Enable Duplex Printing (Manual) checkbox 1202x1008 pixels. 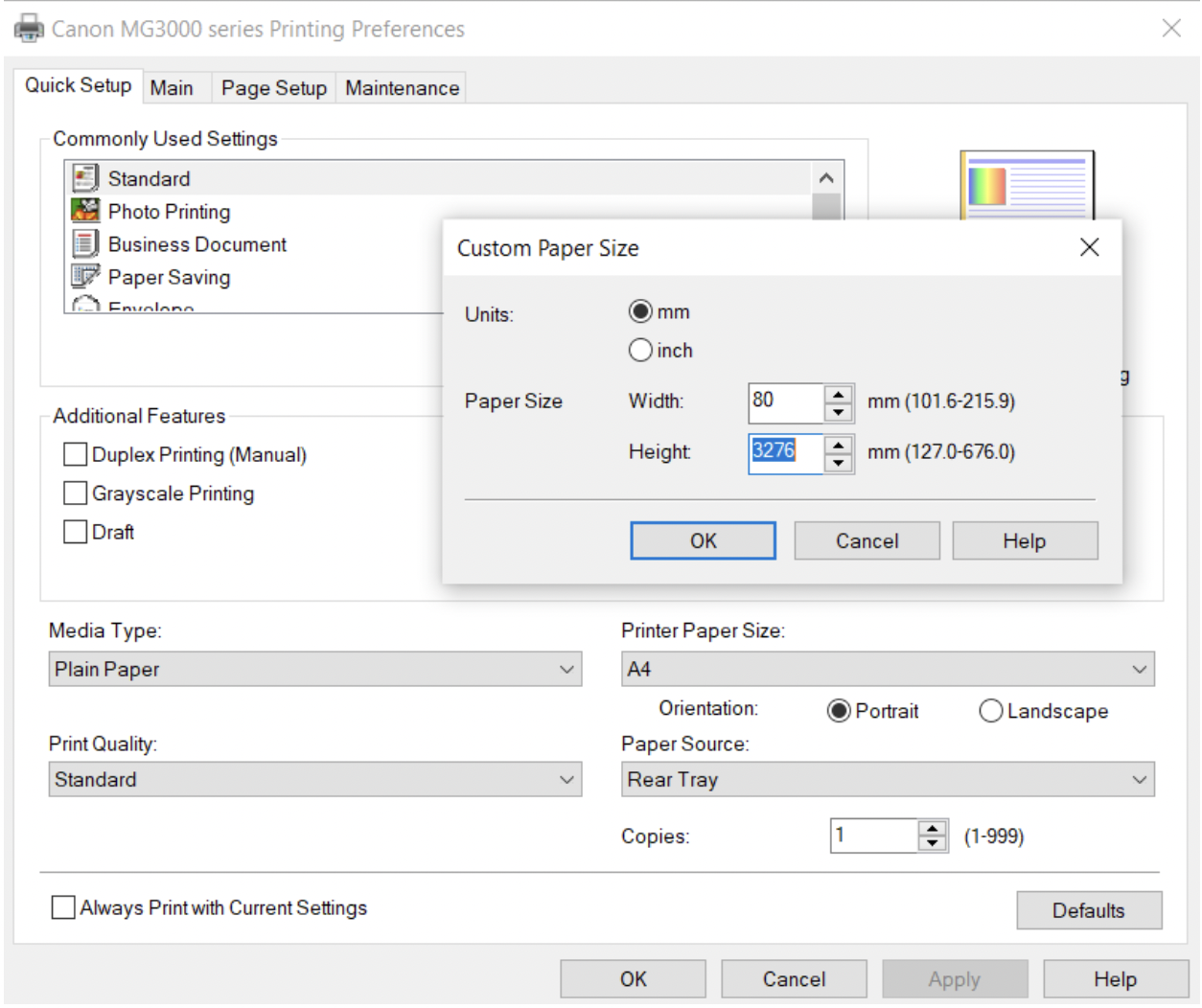coord(75,454)
